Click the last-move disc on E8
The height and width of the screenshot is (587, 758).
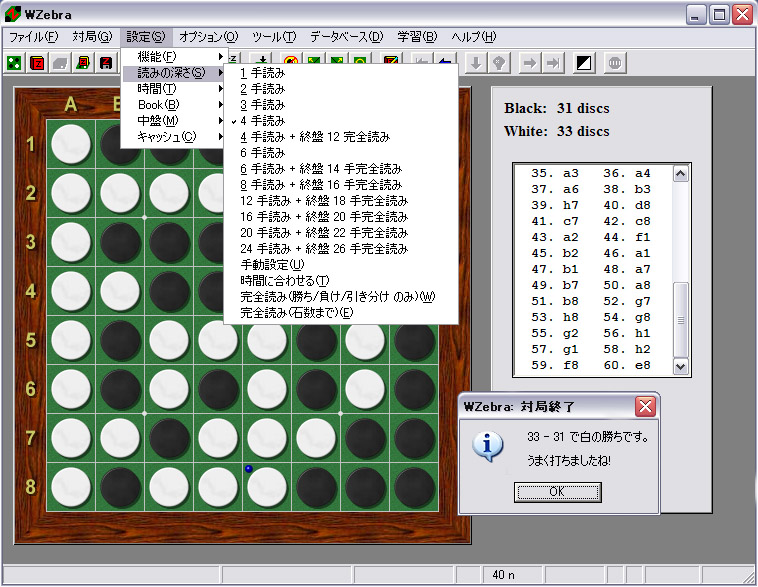coord(267,487)
